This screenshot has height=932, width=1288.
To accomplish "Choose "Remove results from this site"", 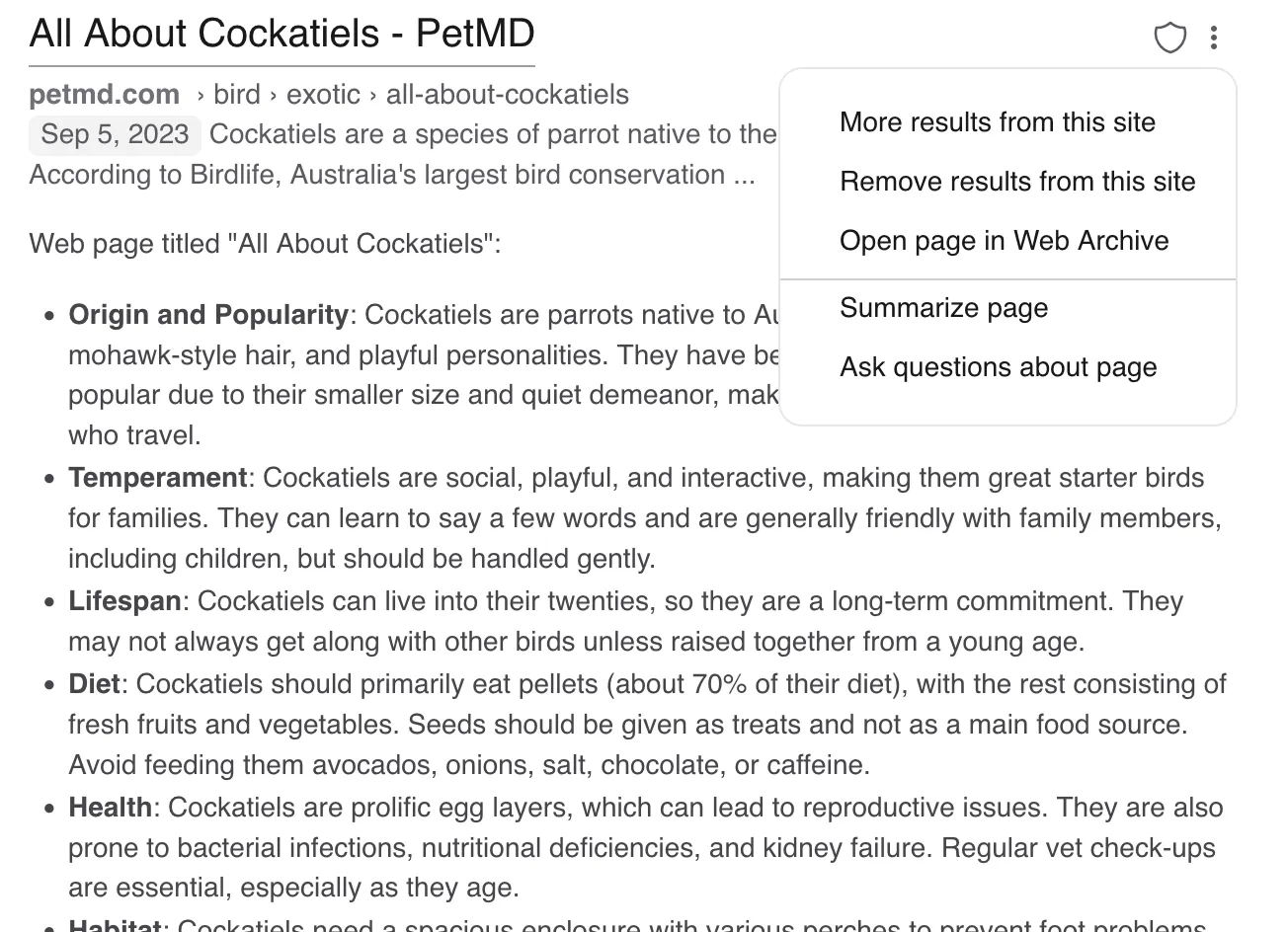I will click(x=1016, y=182).
